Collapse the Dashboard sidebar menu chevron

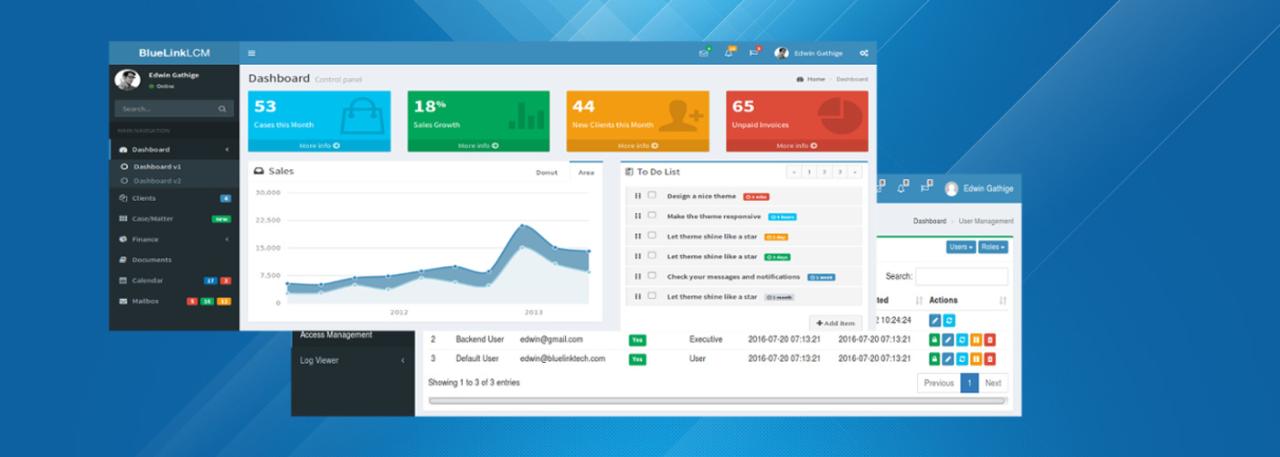coord(227,149)
